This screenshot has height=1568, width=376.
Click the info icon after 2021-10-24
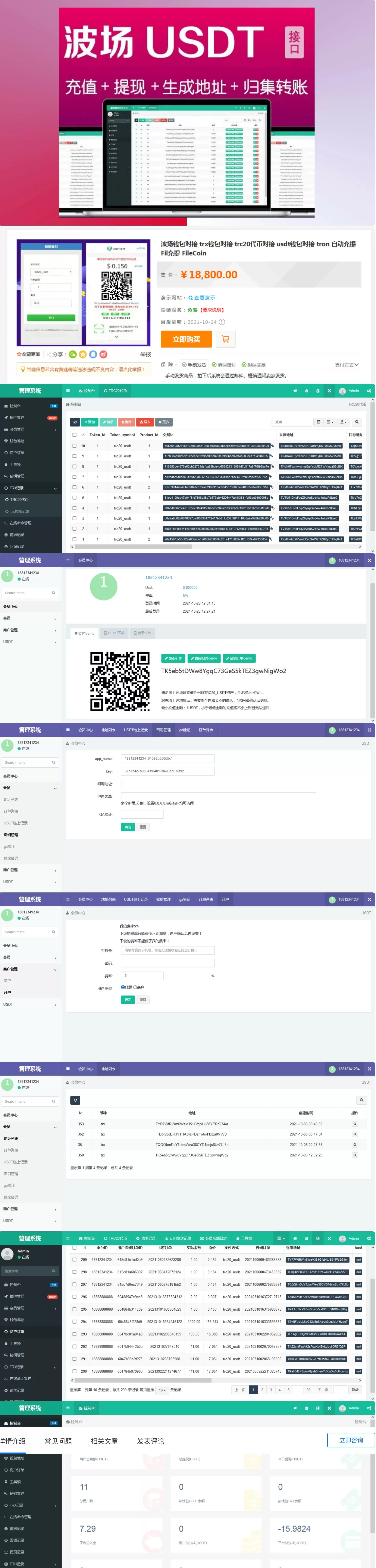pos(222,322)
